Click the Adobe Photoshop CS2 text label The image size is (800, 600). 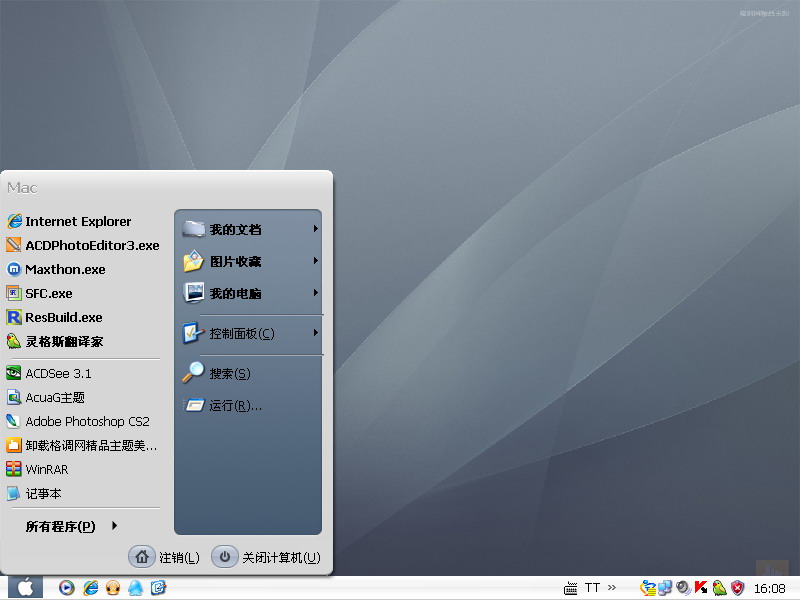click(x=87, y=421)
